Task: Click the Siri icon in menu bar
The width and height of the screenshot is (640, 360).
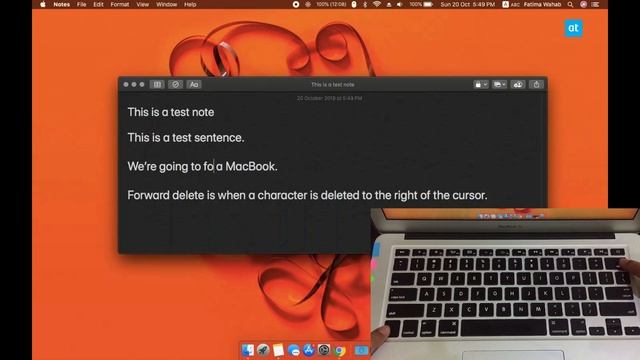Action: [584, 4]
